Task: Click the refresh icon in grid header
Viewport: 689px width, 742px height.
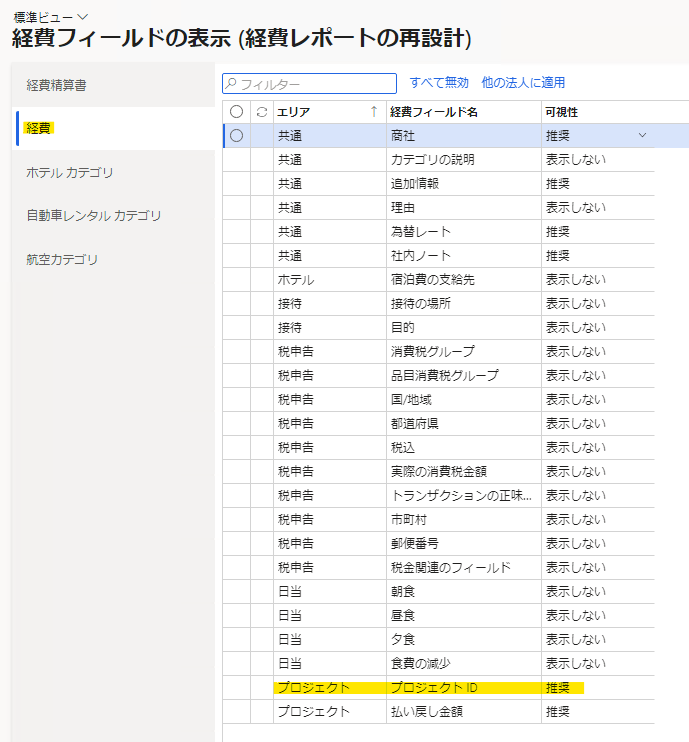Action: [262, 112]
